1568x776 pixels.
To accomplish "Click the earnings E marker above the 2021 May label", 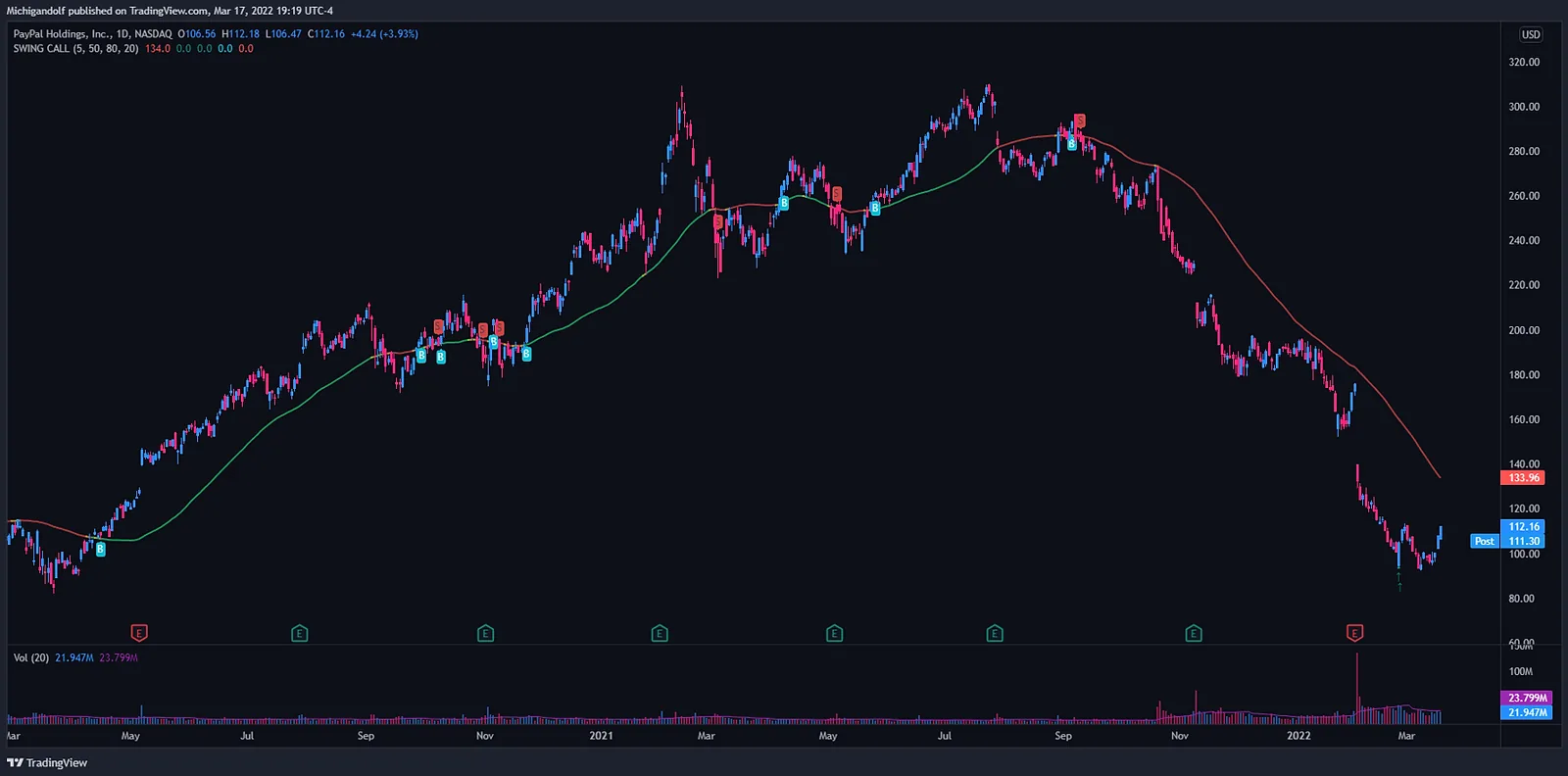I will [x=834, y=633].
